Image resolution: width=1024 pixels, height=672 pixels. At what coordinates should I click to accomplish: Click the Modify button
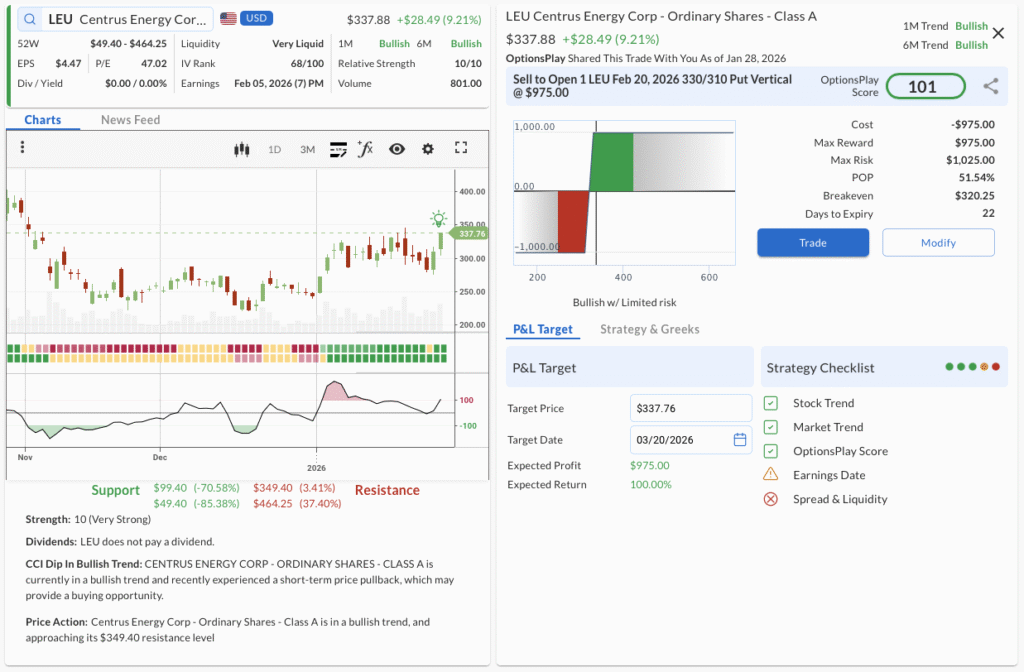[x=938, y=242]
